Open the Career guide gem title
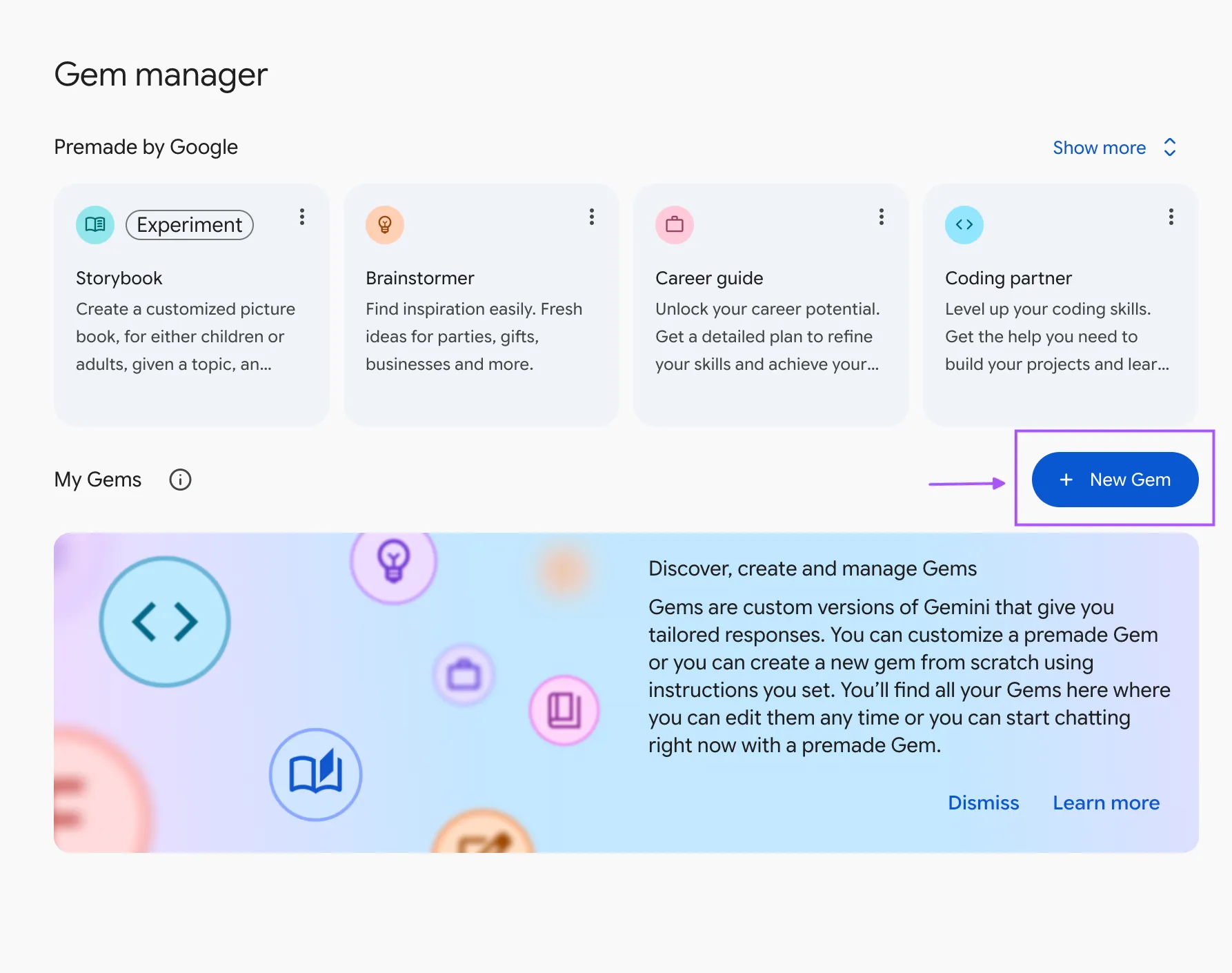 (x=709, y=278)
